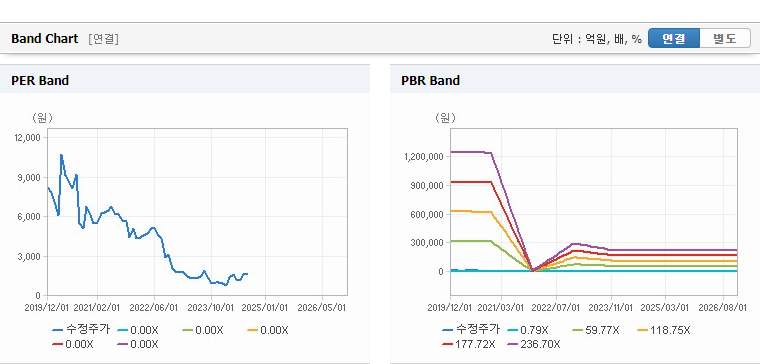The image size is (760, 364).
Task: Toggle the 118.75X legend entry
Action: click(x=664, y=330)
